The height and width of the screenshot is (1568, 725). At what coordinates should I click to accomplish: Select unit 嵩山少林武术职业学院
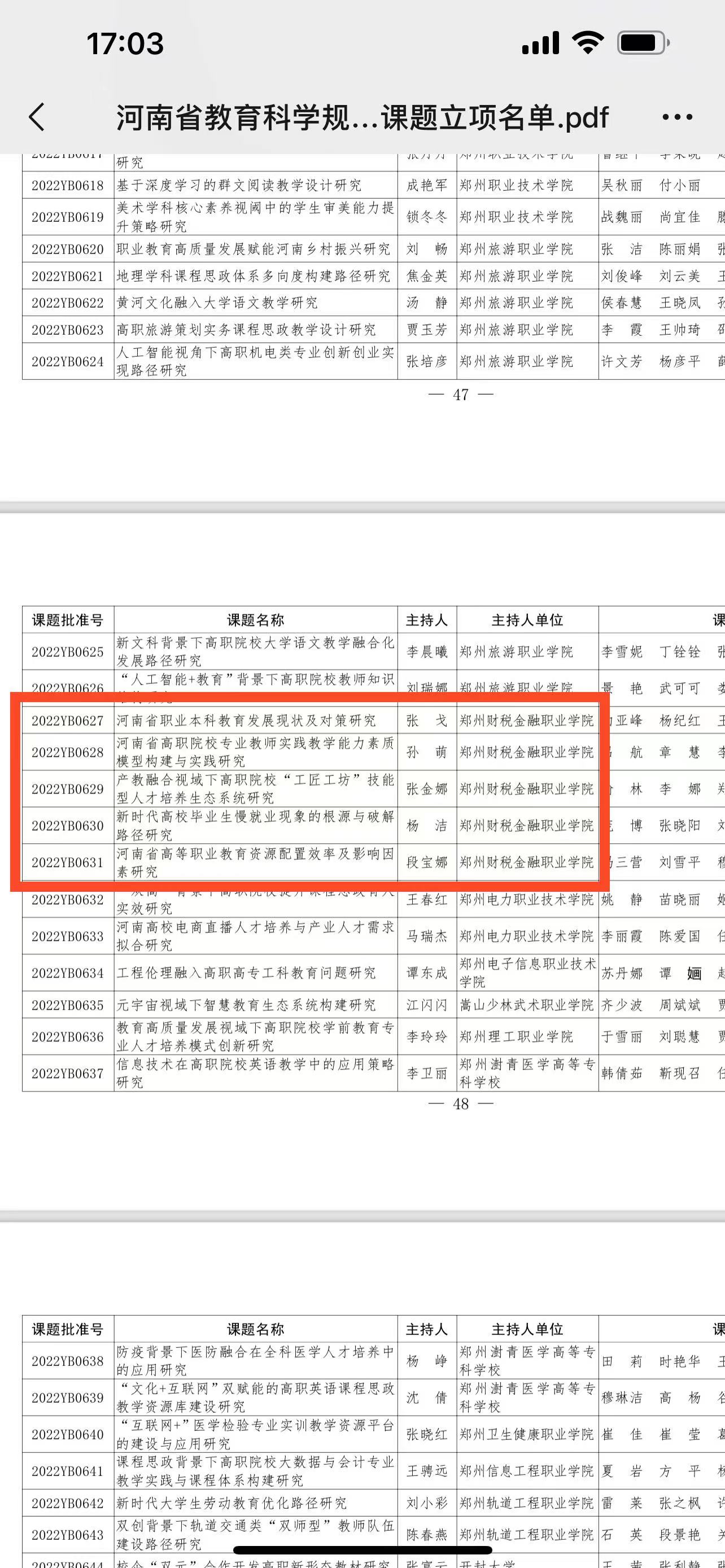pos(527,1006)
